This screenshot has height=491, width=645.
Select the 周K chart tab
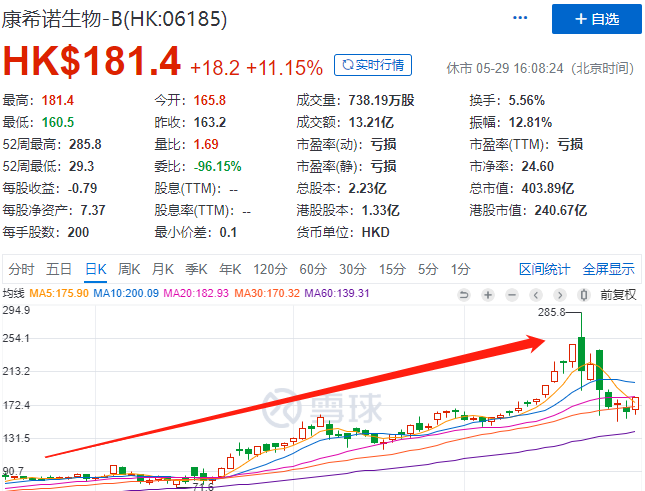tap(129, 269)
